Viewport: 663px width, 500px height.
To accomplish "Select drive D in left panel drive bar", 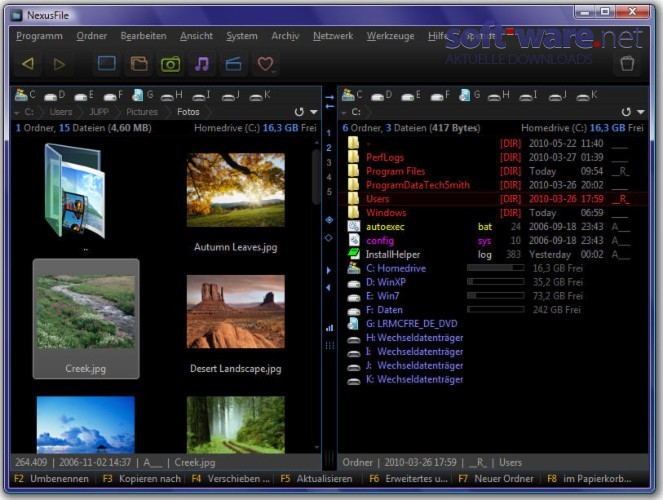I will (55, 95).
